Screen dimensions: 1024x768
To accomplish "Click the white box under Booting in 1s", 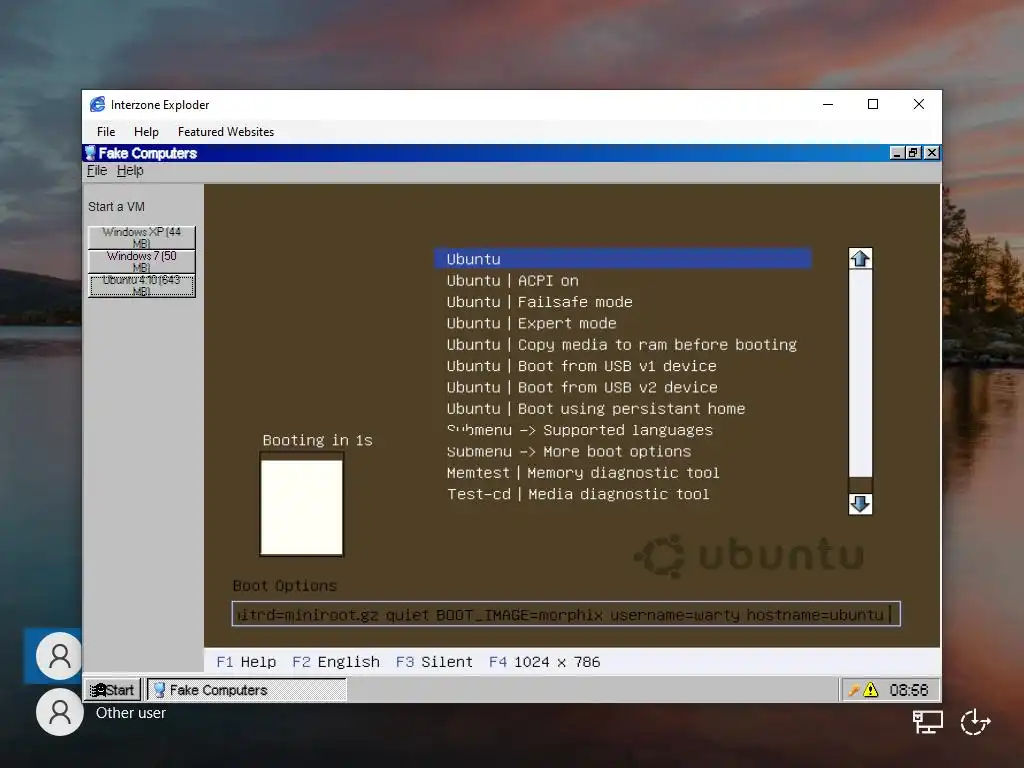I will 302,507.
